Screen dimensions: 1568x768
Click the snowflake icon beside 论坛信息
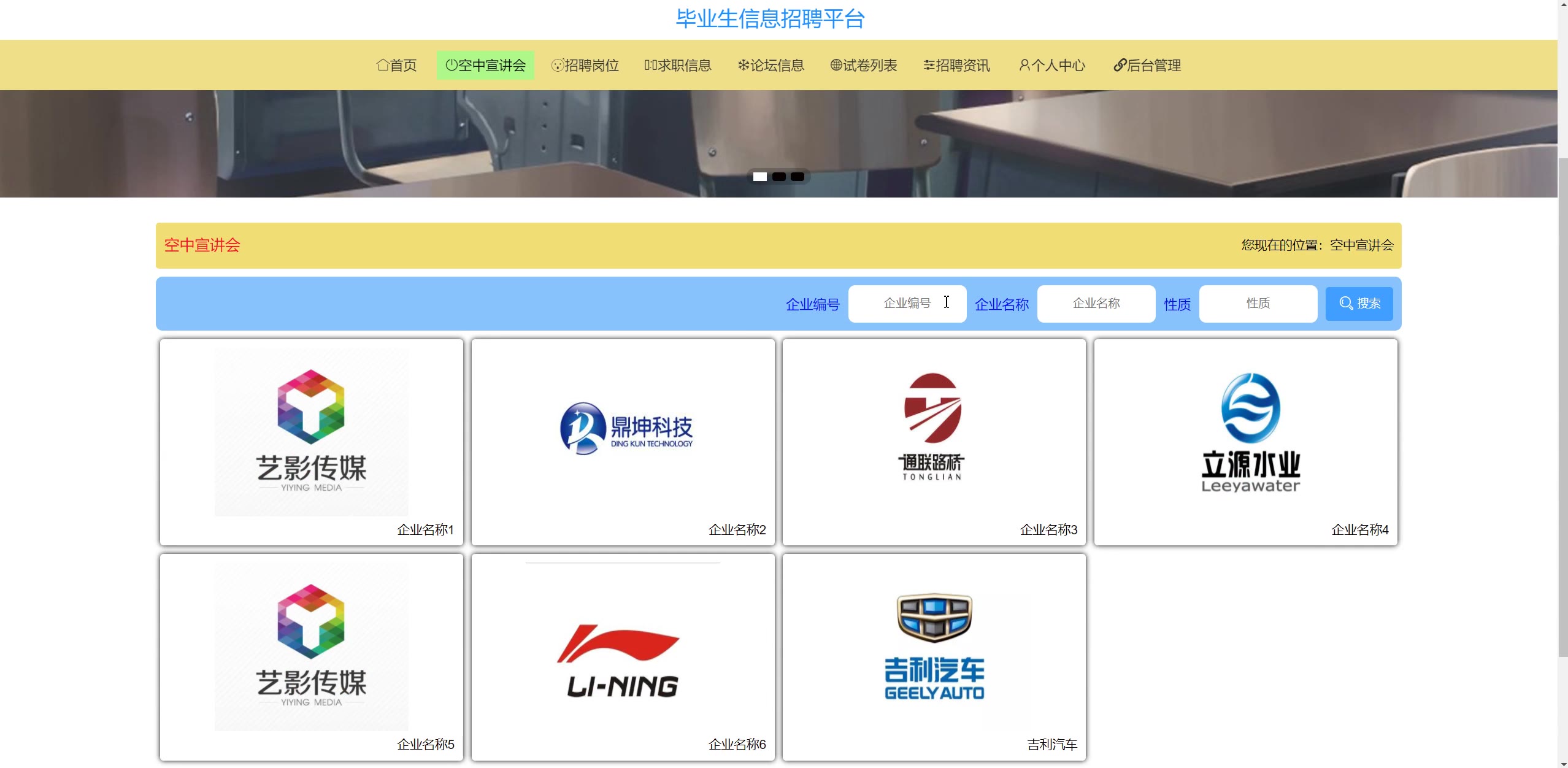pos(744,64)
